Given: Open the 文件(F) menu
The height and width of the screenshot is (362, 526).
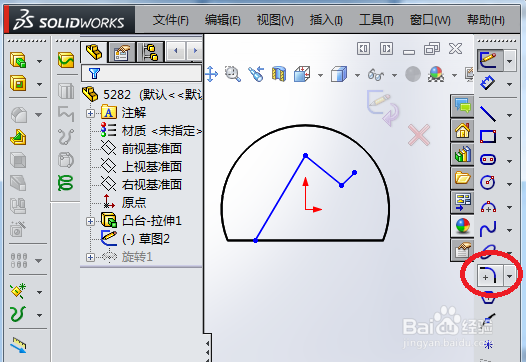Looking at the screenshot, I should coord(170,20).
